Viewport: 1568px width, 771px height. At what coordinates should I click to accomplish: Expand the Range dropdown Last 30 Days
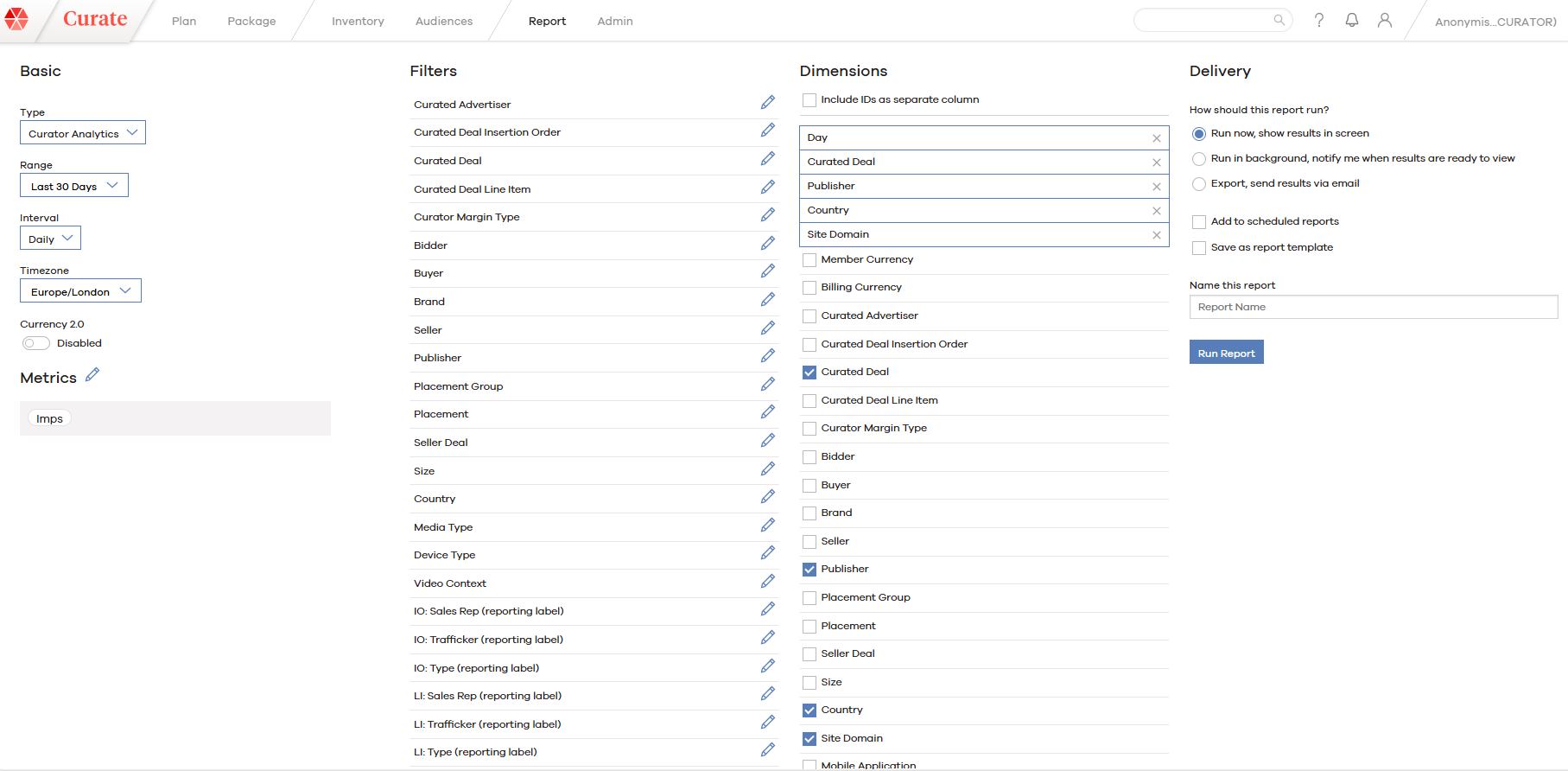click(74, 186)
